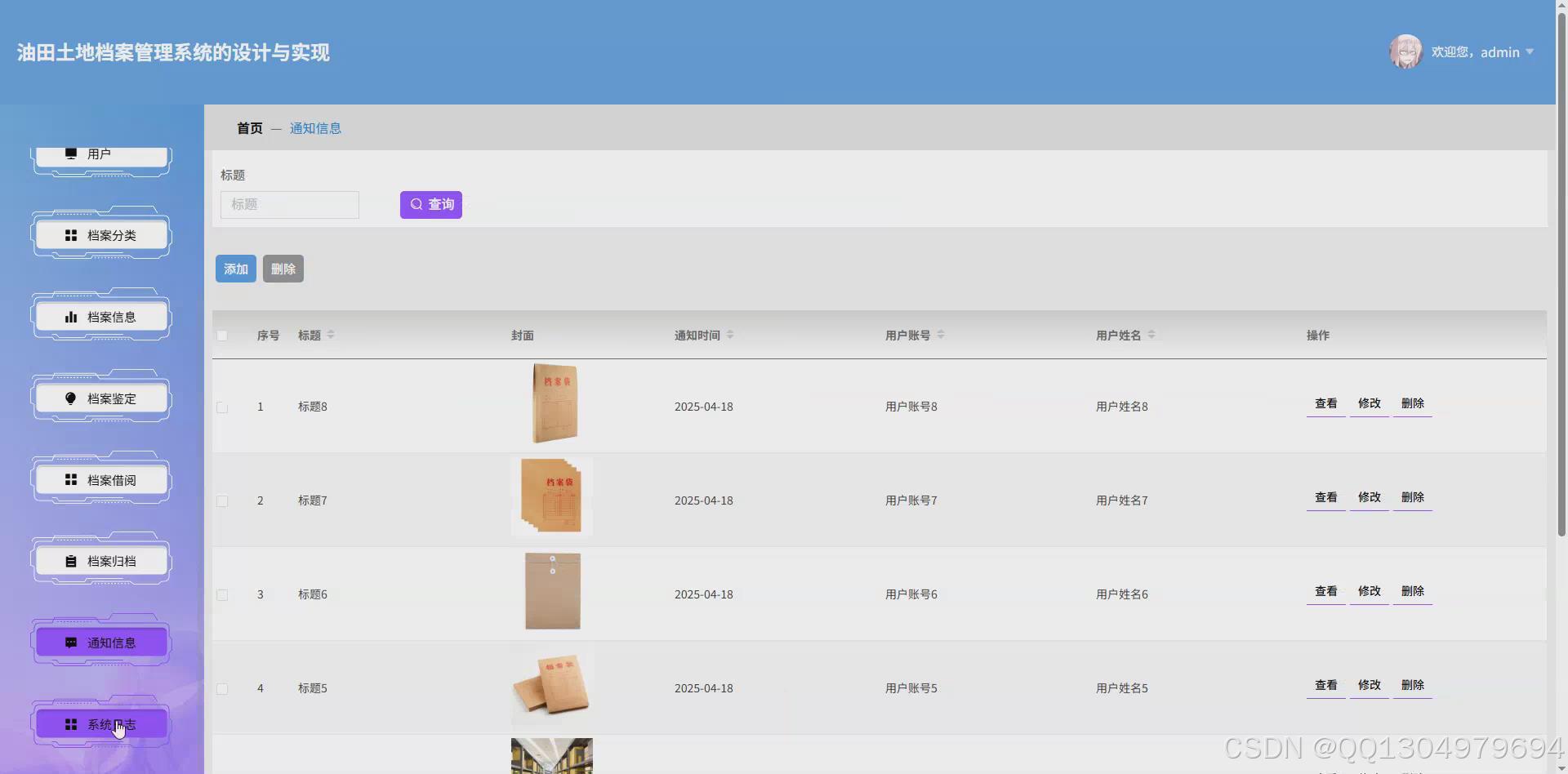Click the bulb icon beside 档案鉴定
Screen dimensions: 1568x774
coord(71,398)
